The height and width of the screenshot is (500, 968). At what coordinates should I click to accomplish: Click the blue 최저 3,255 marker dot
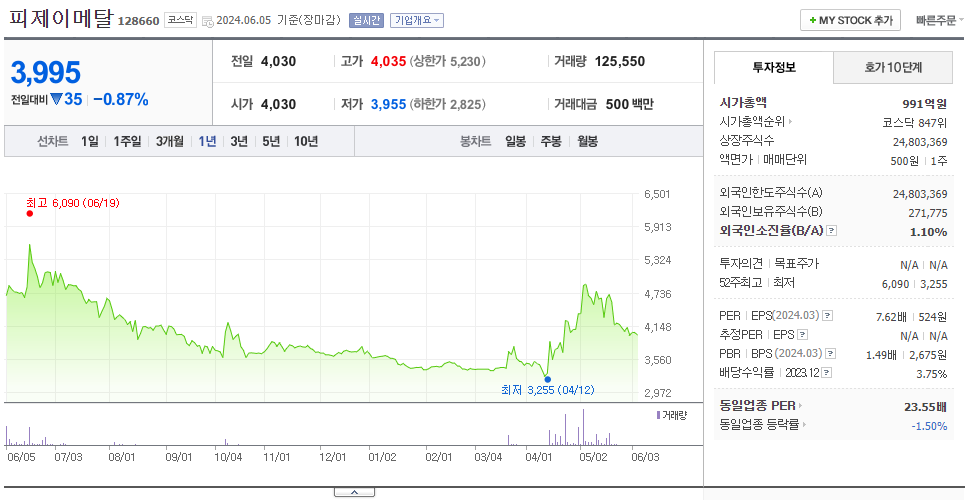click(x=548, y=380)
